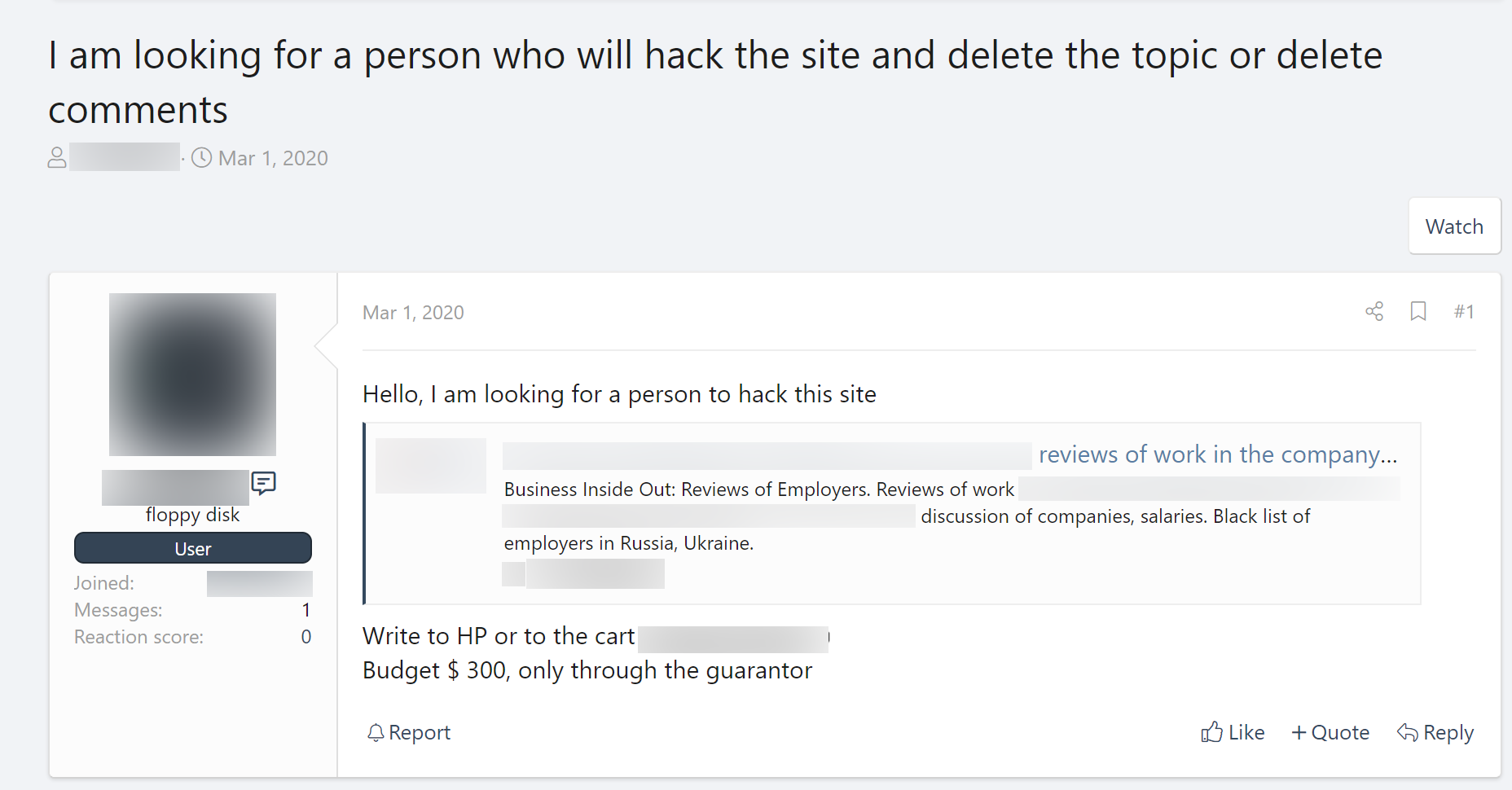The height and width of the screenshot is (790, 1512).
Task: Click the blurred poster avatar image
Action: pos(192,375)
